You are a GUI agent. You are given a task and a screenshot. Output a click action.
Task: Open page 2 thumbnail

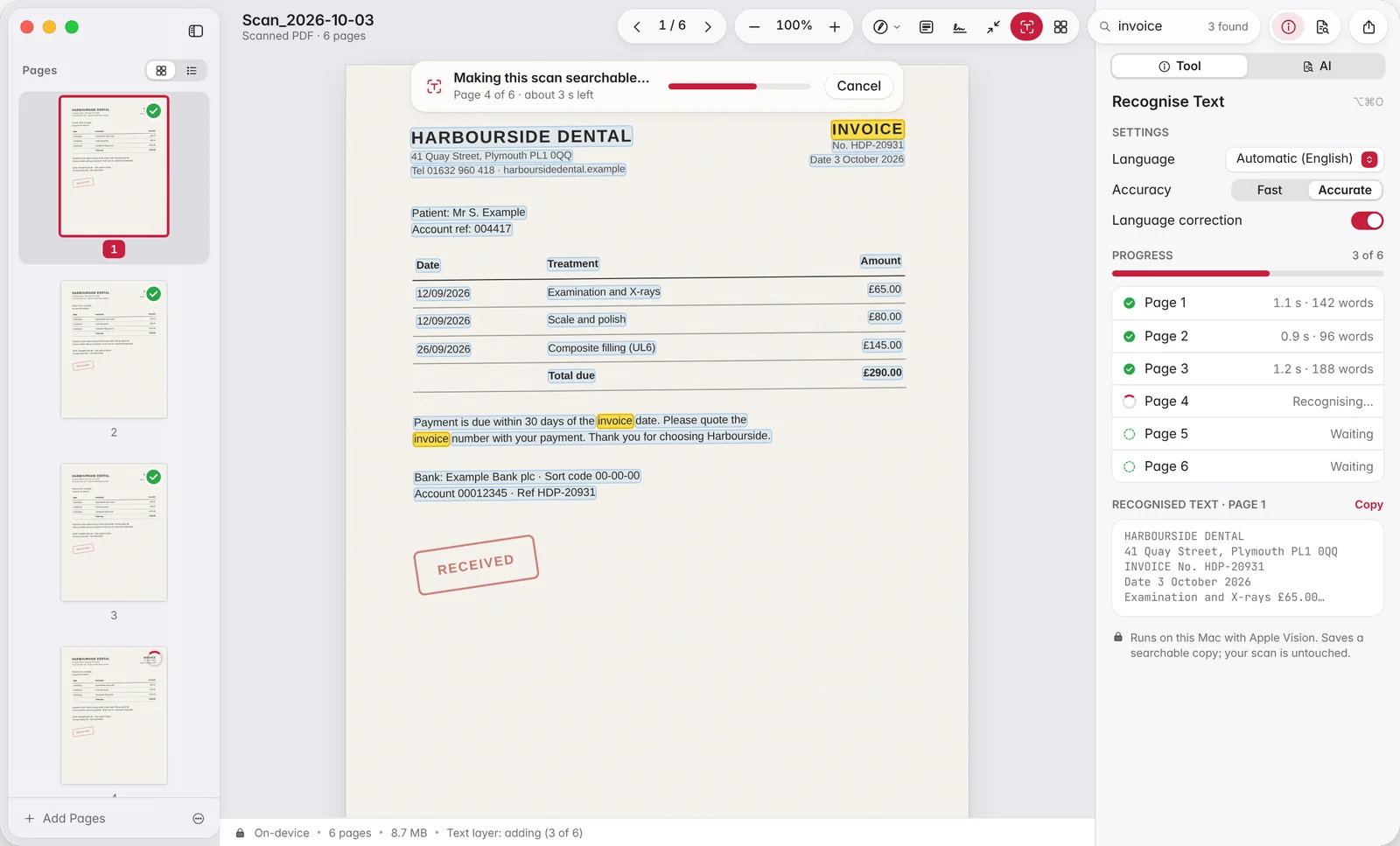(114, 349)
